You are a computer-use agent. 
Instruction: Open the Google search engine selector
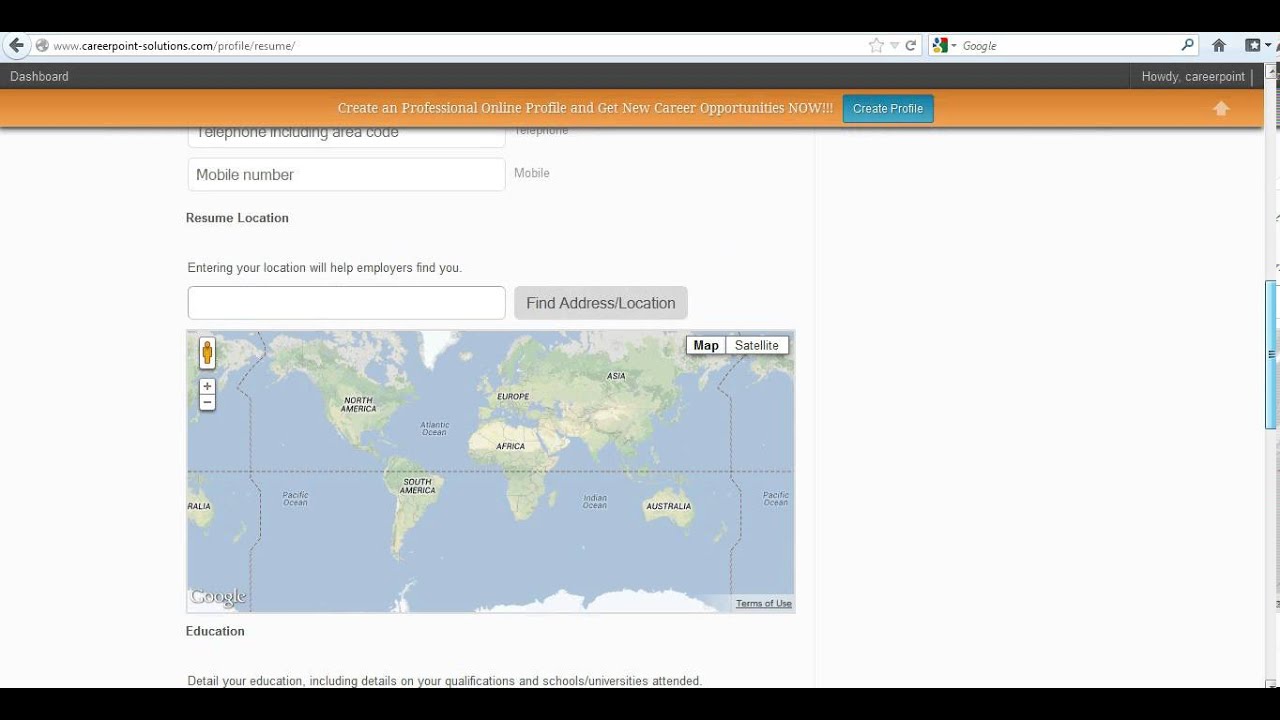(x=944, y=45)
